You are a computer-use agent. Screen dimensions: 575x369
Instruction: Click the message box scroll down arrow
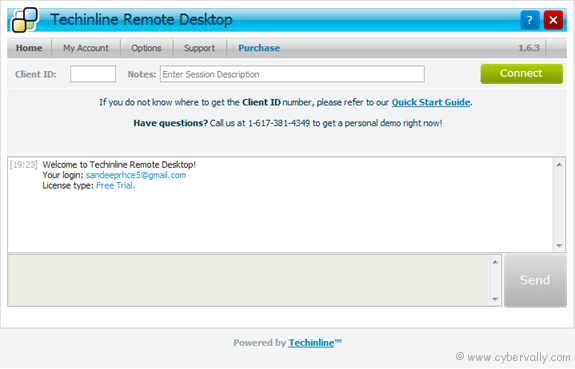click(x=495, y=299)
